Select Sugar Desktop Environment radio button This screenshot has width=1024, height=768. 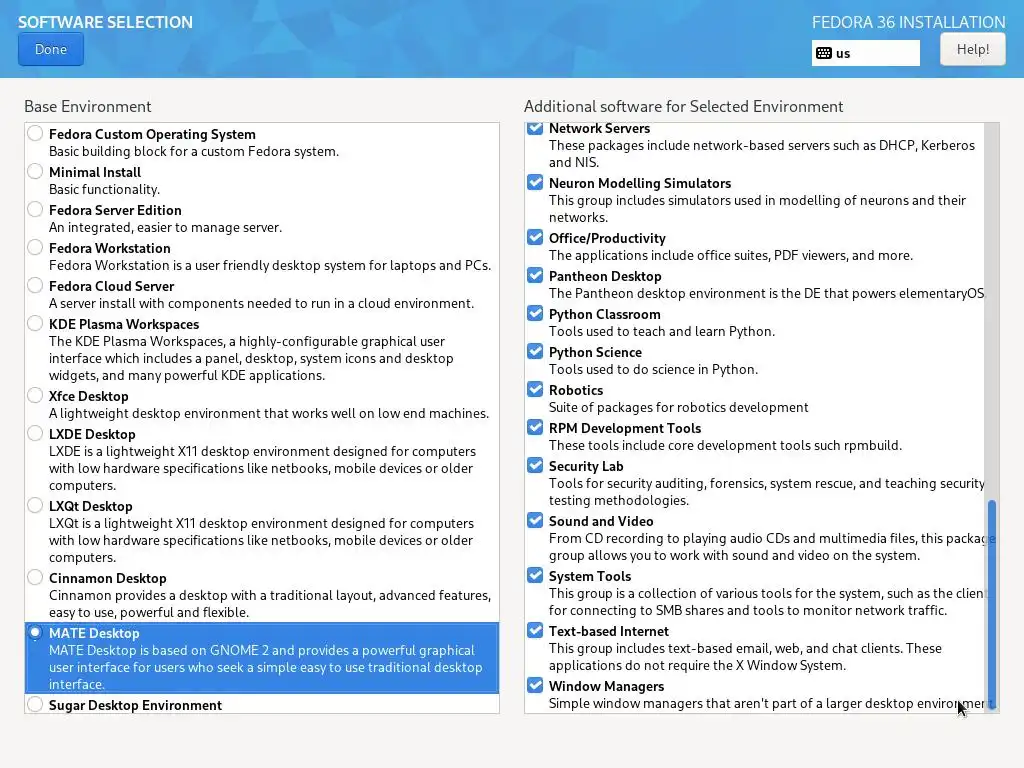35,704
